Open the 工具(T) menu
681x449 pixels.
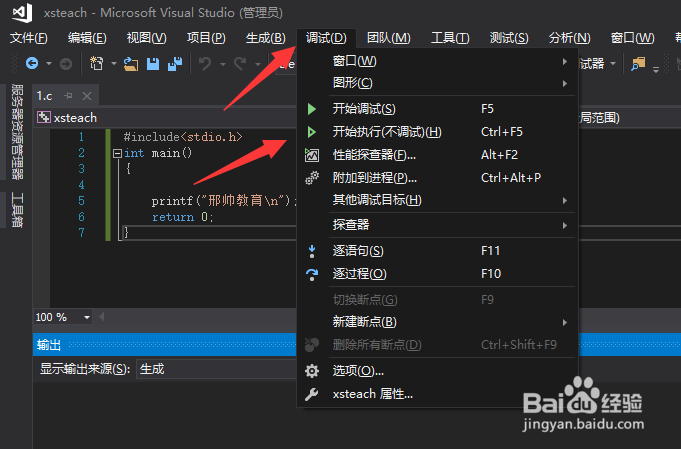click(450, 38)
